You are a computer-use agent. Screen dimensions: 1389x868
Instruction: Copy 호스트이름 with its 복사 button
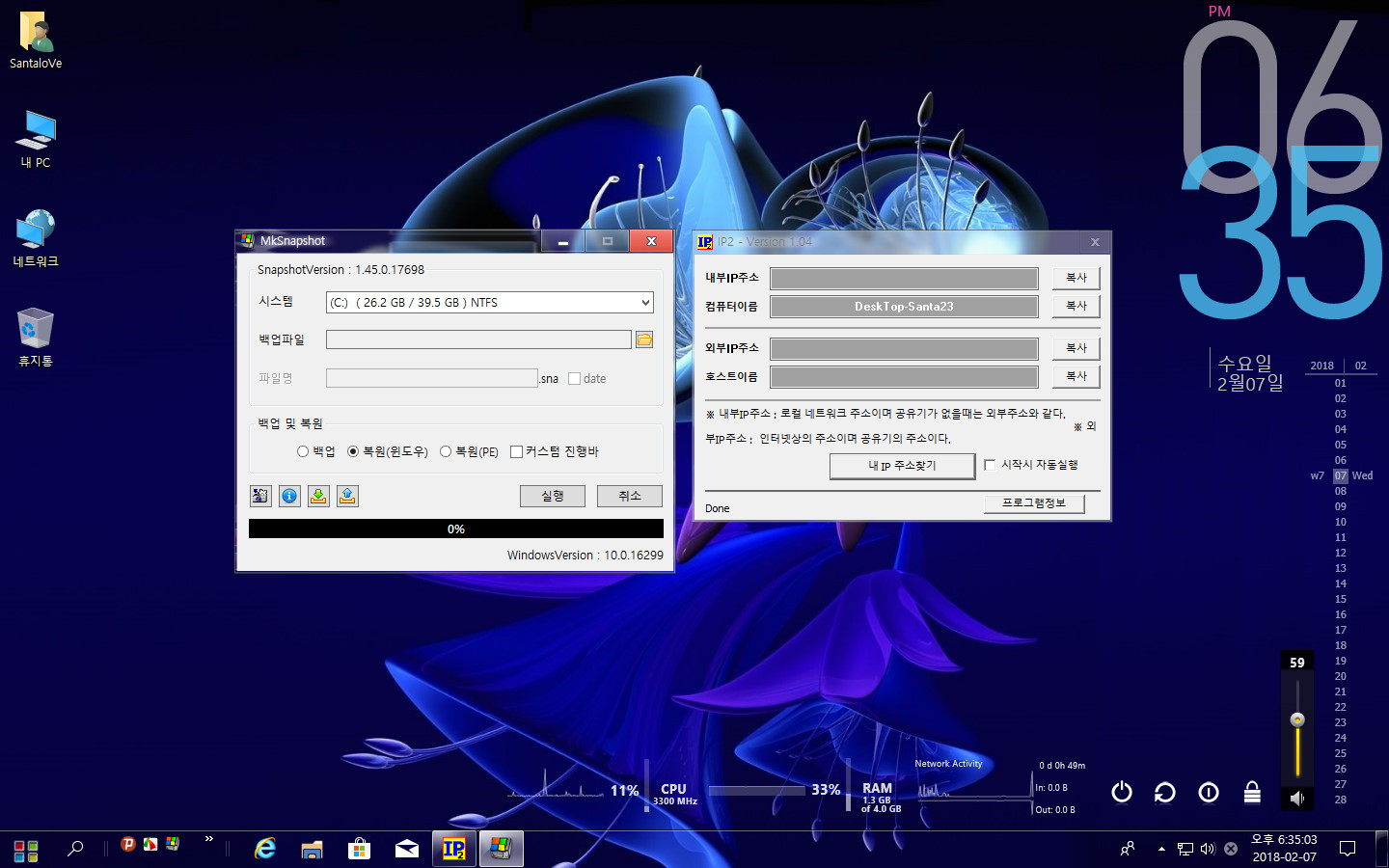pos(1076,376)
